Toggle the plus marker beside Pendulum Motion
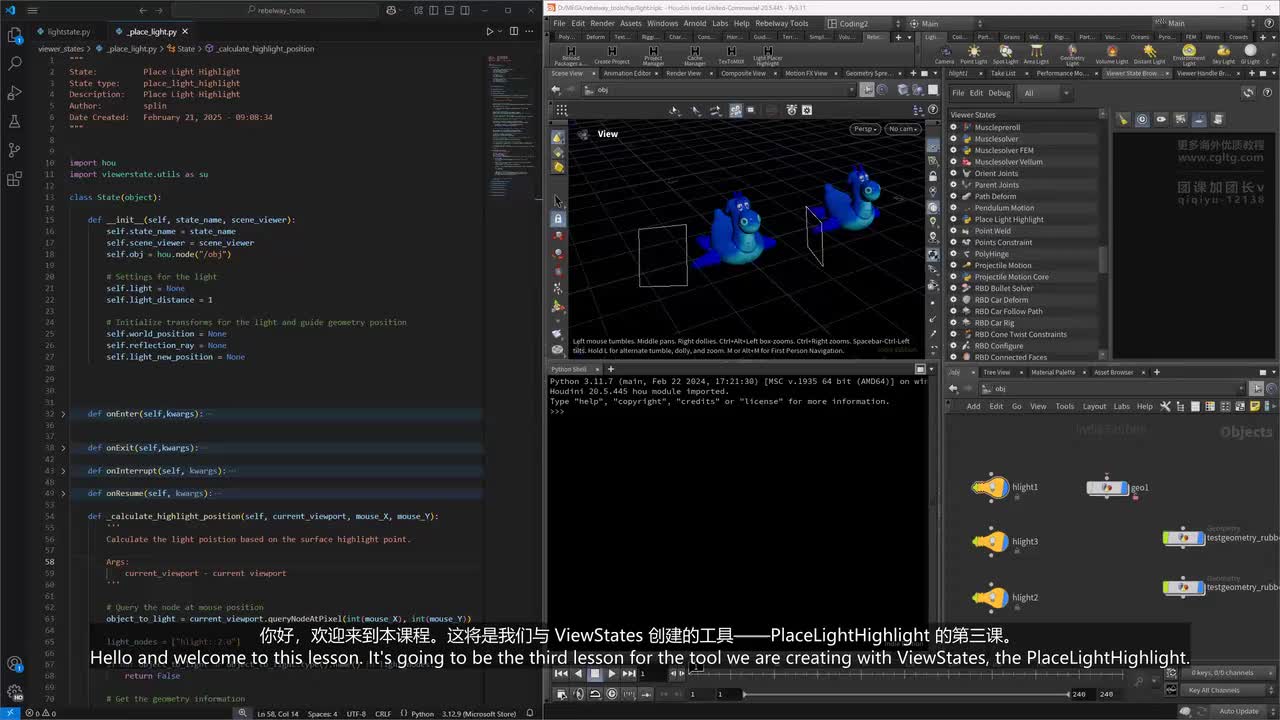Viewport: 1280px width, 720px height. point(953,208)
